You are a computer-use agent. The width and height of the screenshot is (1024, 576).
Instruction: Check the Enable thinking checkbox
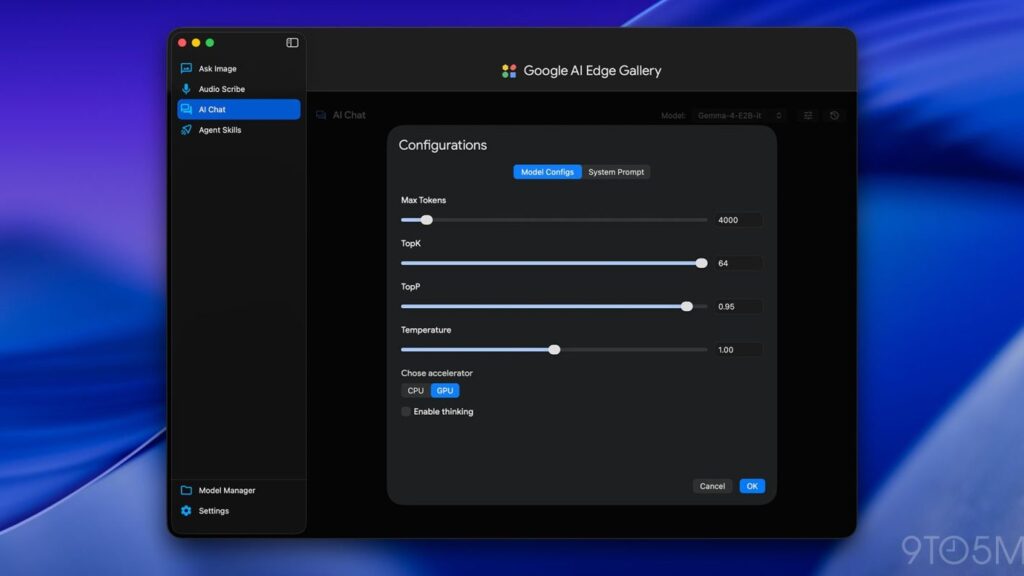[406, 411]
